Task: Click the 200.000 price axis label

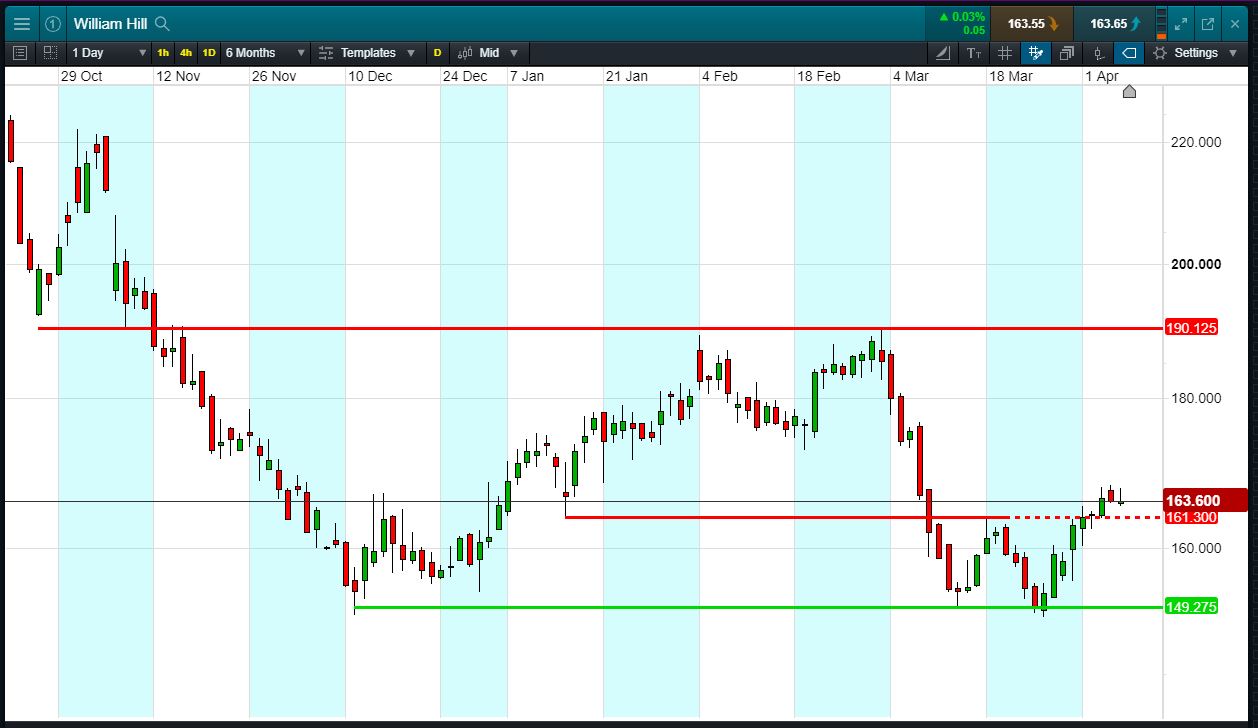Action: pyautogui.click(x=1195, y=264)
